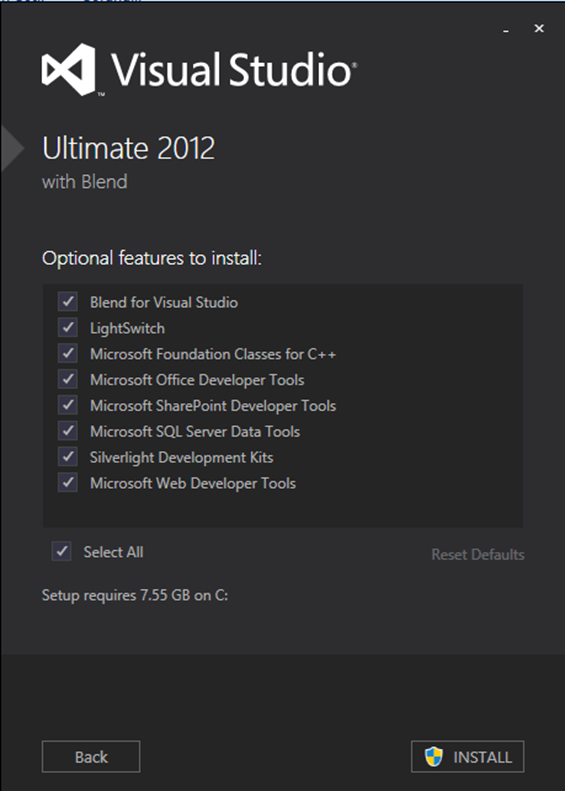Click the Silverlight Development Kits label
Image resolution: width=565 pixels, height=791 pixels.
pos(182,458)
